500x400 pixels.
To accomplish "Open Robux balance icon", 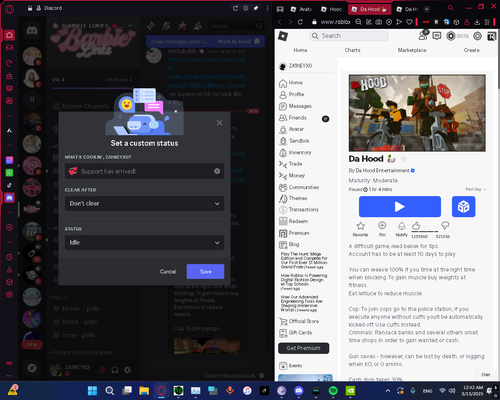I will [451, 36].
